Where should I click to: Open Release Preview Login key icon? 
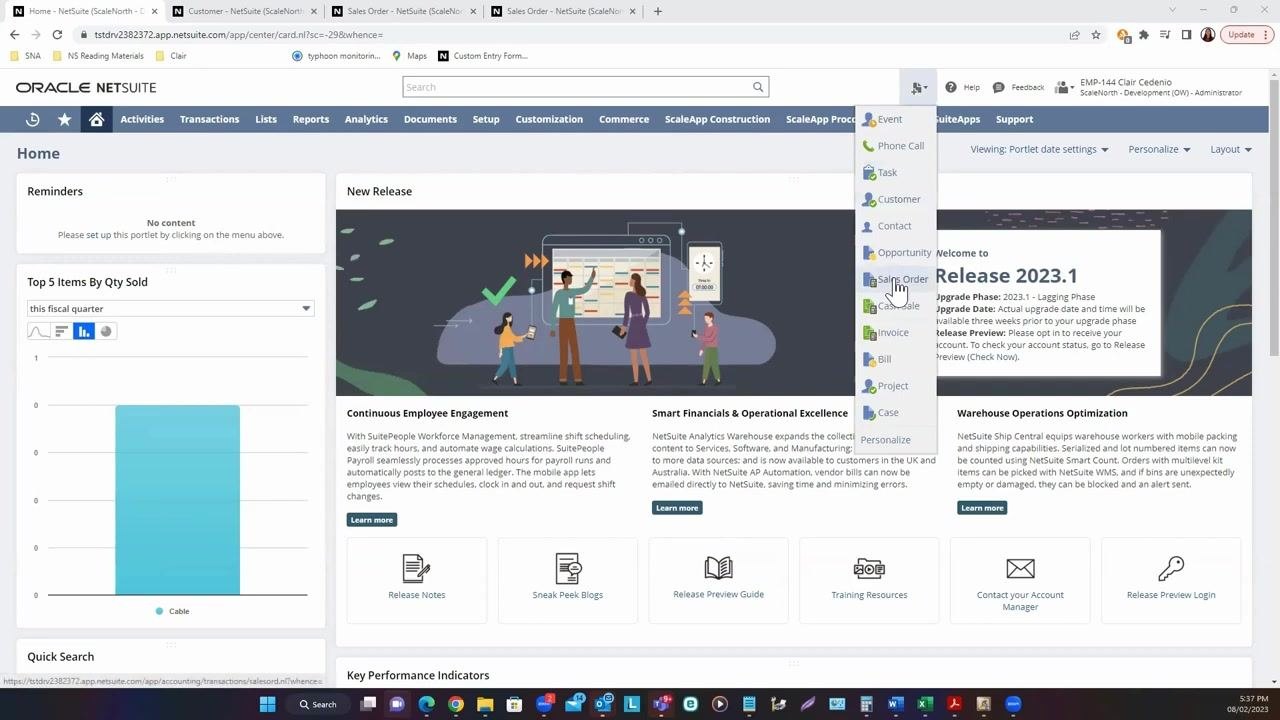click(1171, 568)
